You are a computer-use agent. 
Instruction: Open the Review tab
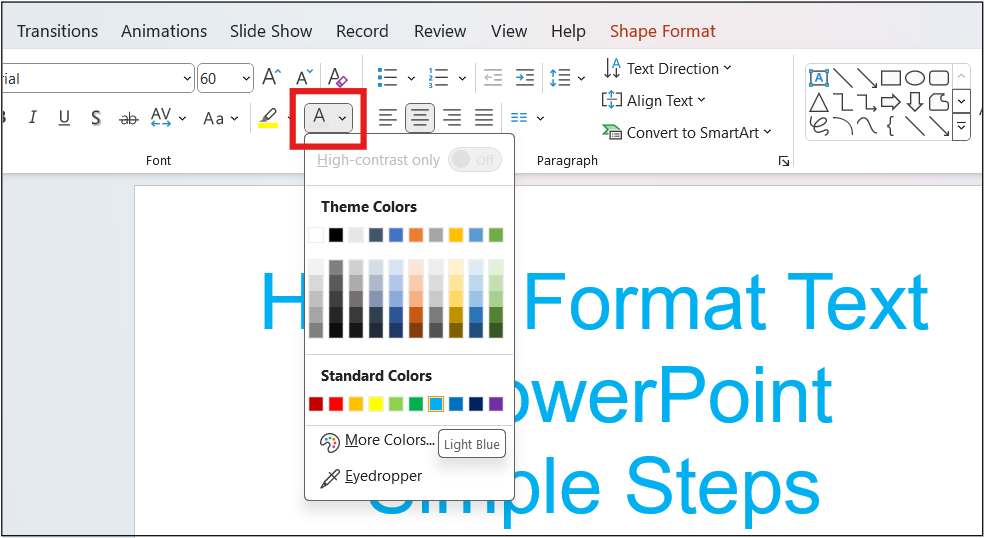tap(440, 31)
